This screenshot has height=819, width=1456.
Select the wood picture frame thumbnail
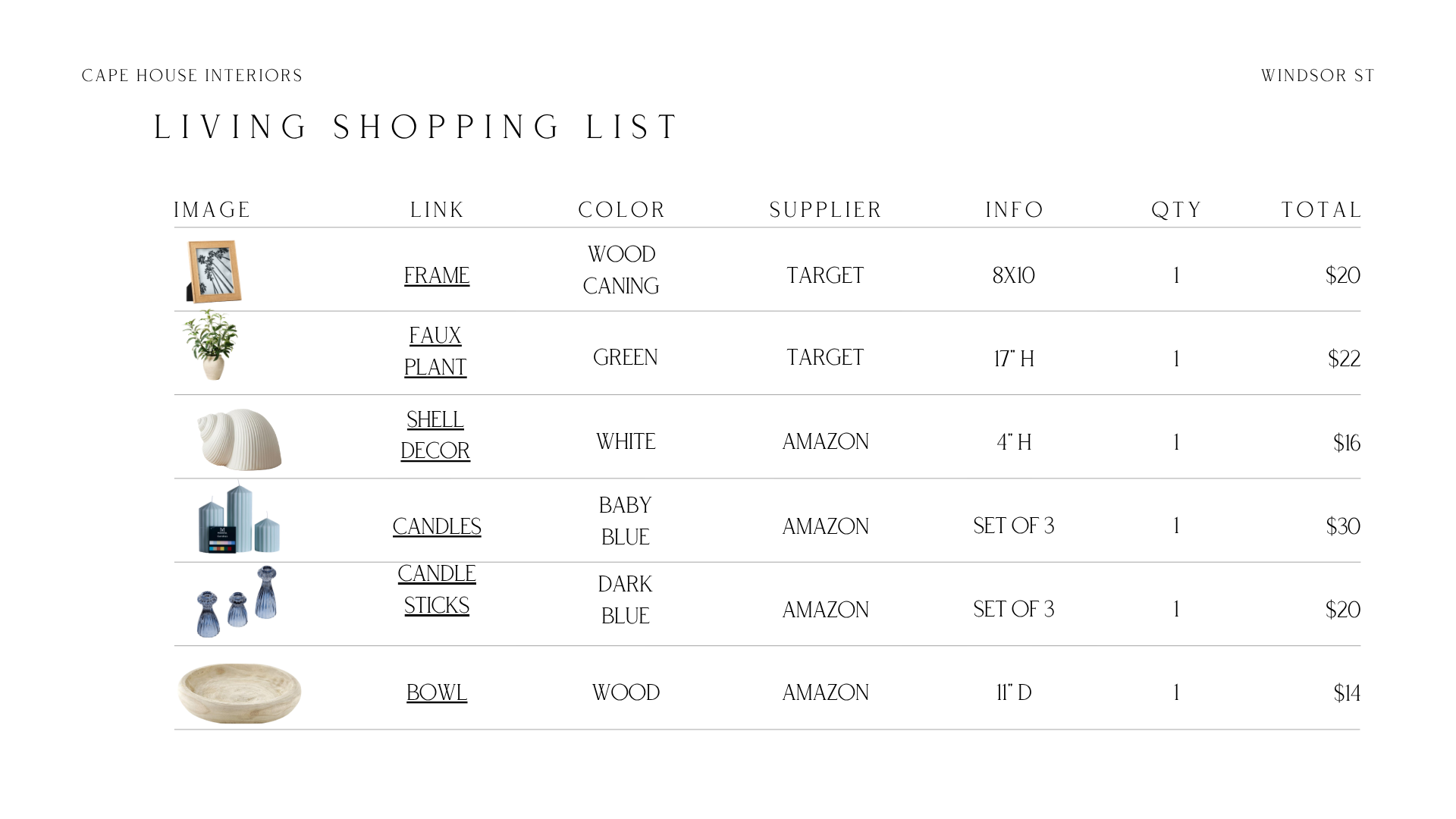(x=214, y=271)
